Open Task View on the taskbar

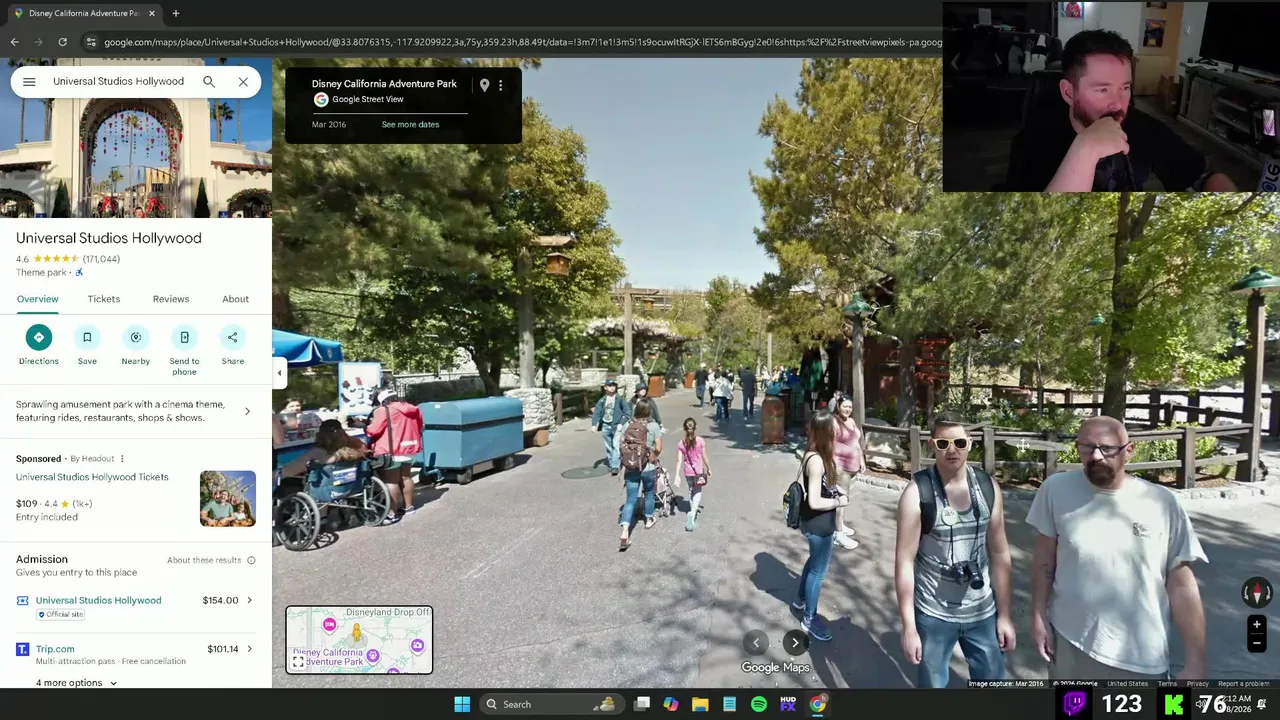pyautogui.click(x=642, y=704)
